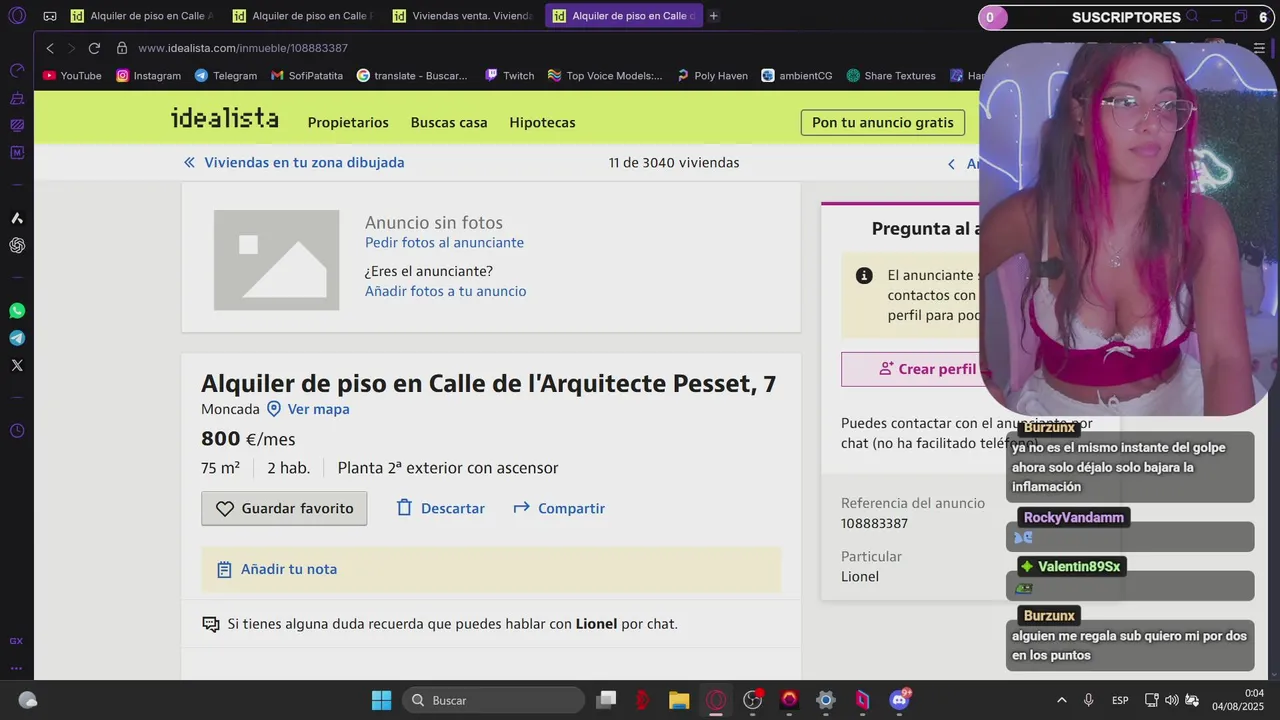The image size is (1280, 720).
Task: Click Añadir fotos a tu anuncio link
Action: [x=445, y=291]
